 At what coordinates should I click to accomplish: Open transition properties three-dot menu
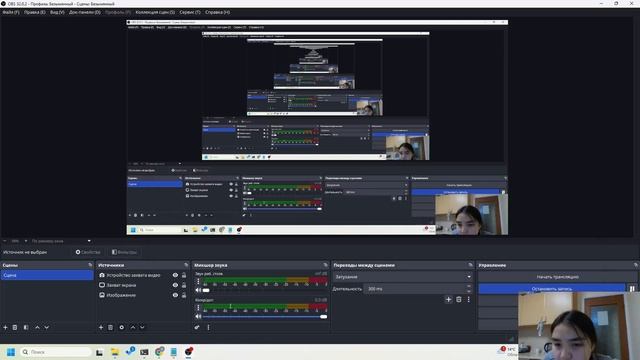point(469,300)
